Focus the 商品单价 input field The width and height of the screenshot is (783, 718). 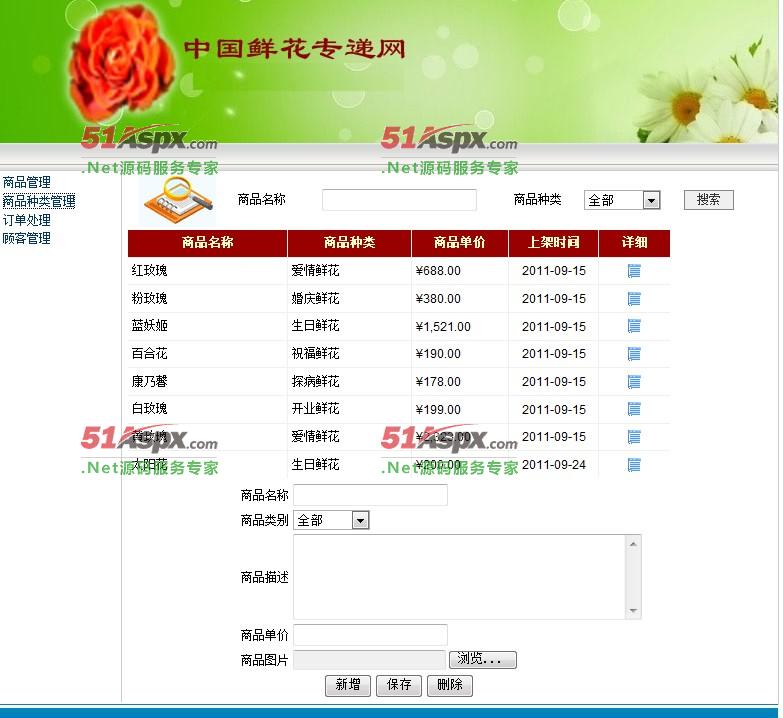click(x=370, y=635)
